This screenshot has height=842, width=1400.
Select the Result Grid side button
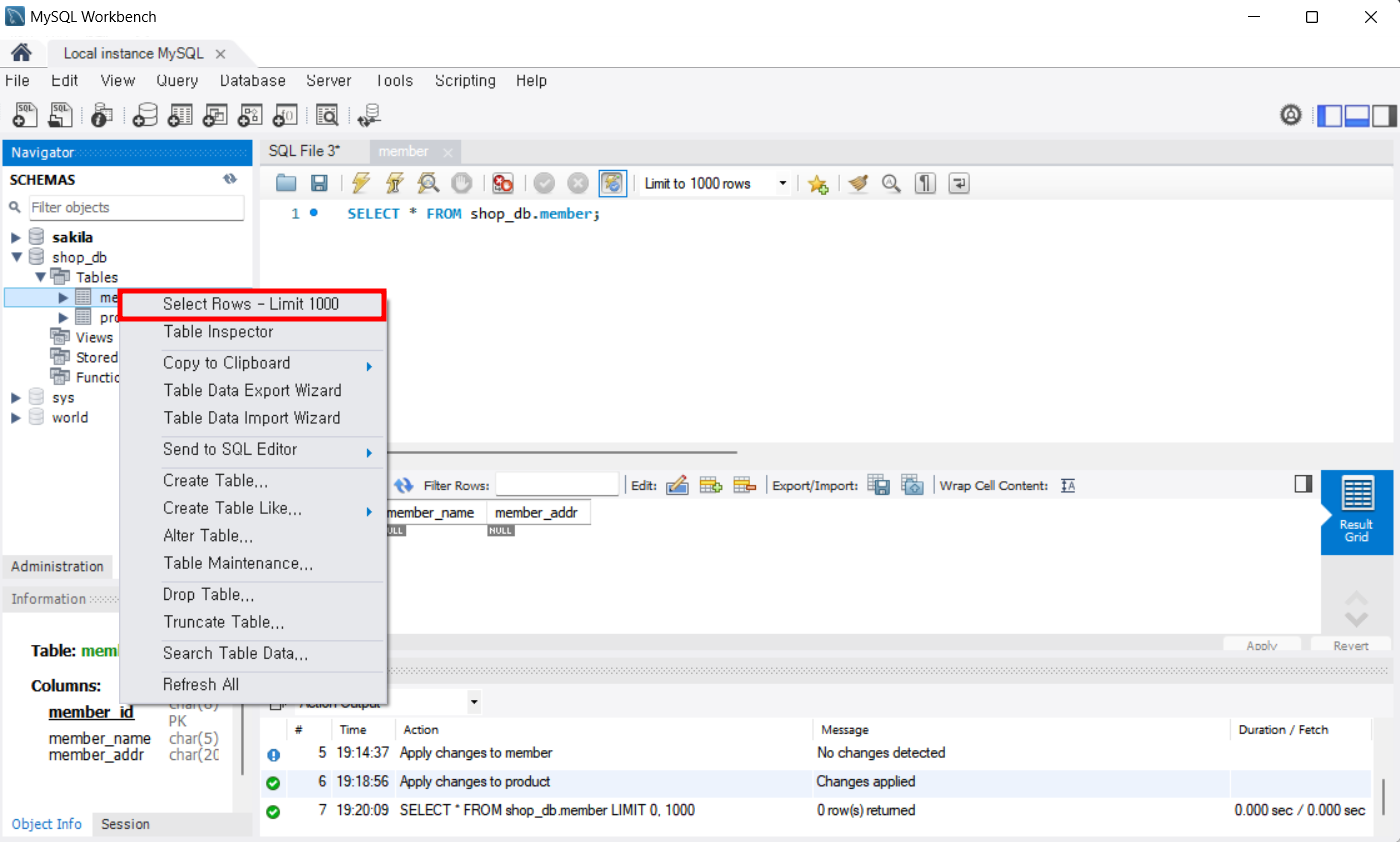1356,512
